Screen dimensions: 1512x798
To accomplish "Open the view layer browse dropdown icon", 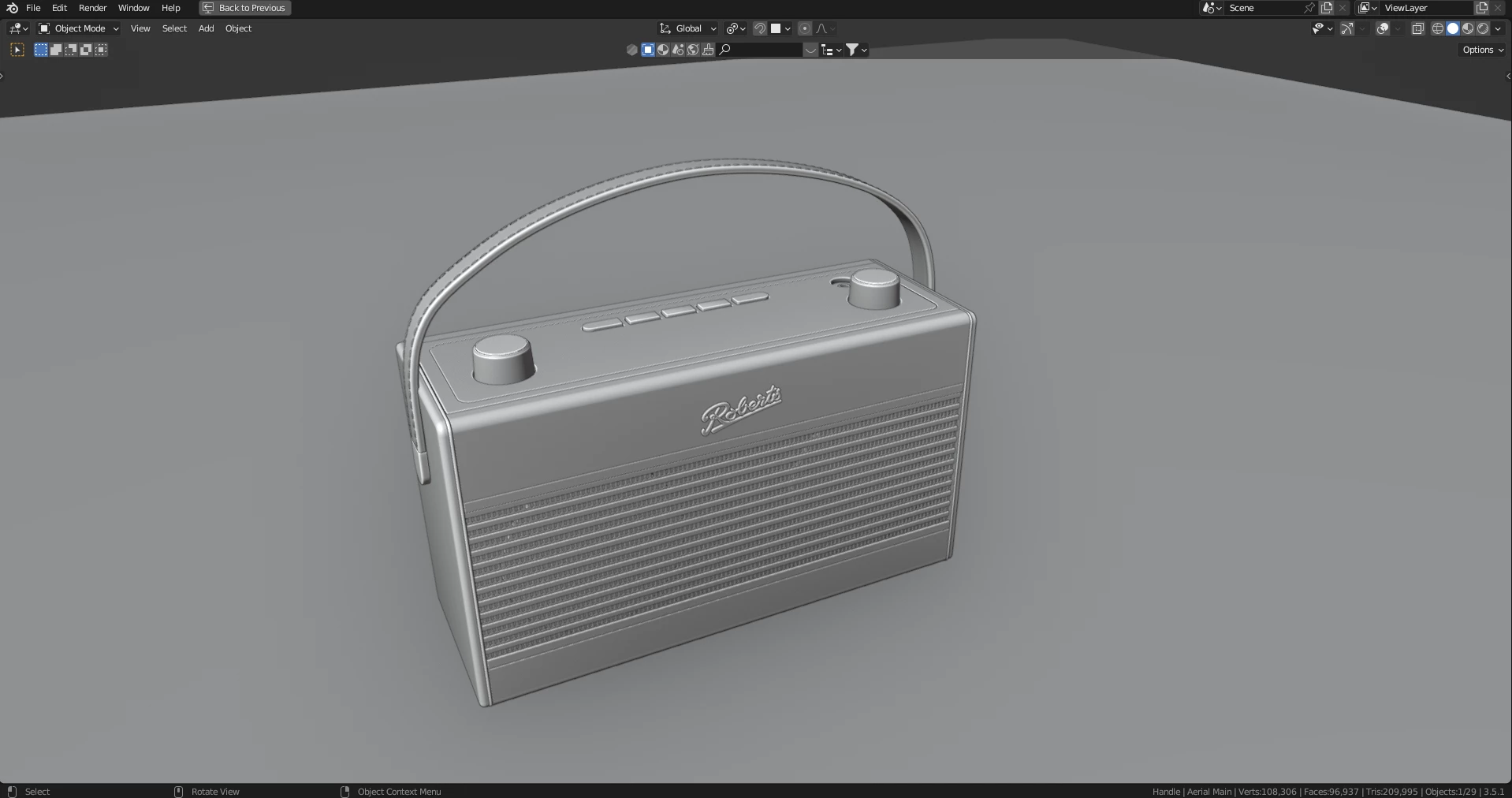I will pyautogui.click(x=1367, y=8).
